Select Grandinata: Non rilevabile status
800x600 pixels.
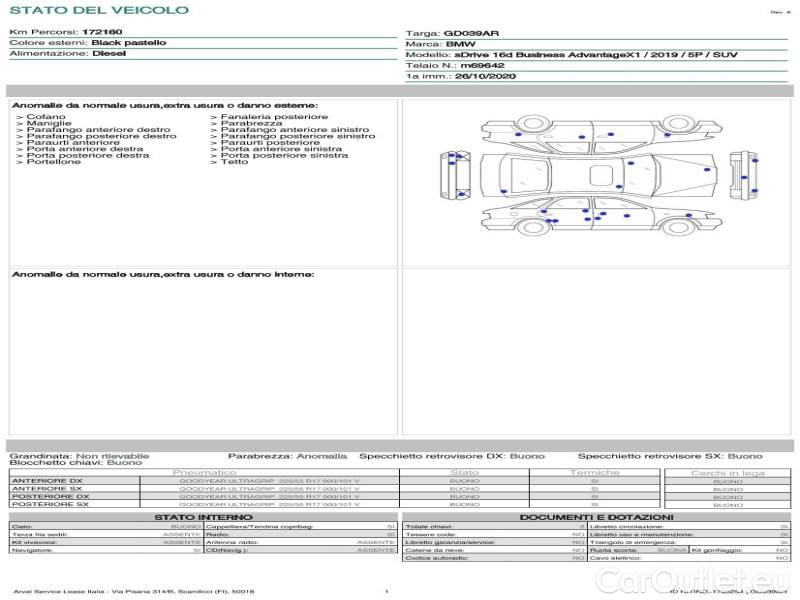pyautogui.click(x=79, y=456)
